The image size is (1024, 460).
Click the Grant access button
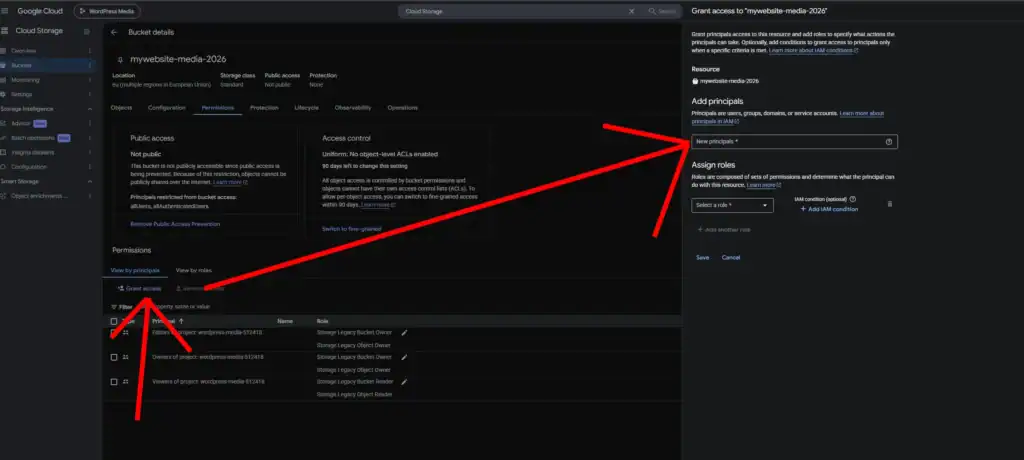point(139,288)
